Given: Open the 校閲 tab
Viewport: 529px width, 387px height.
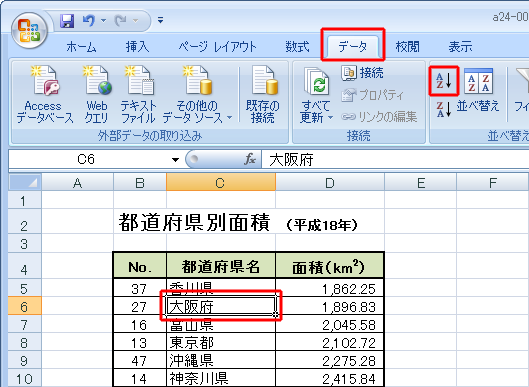Looking at the screenshot, I should 408,47.
